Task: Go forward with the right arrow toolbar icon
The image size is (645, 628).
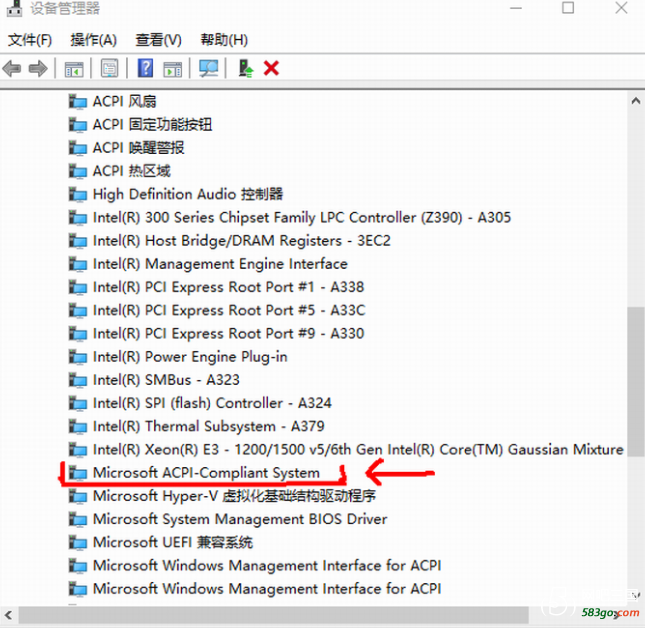Action: click(x=38, y=68)
